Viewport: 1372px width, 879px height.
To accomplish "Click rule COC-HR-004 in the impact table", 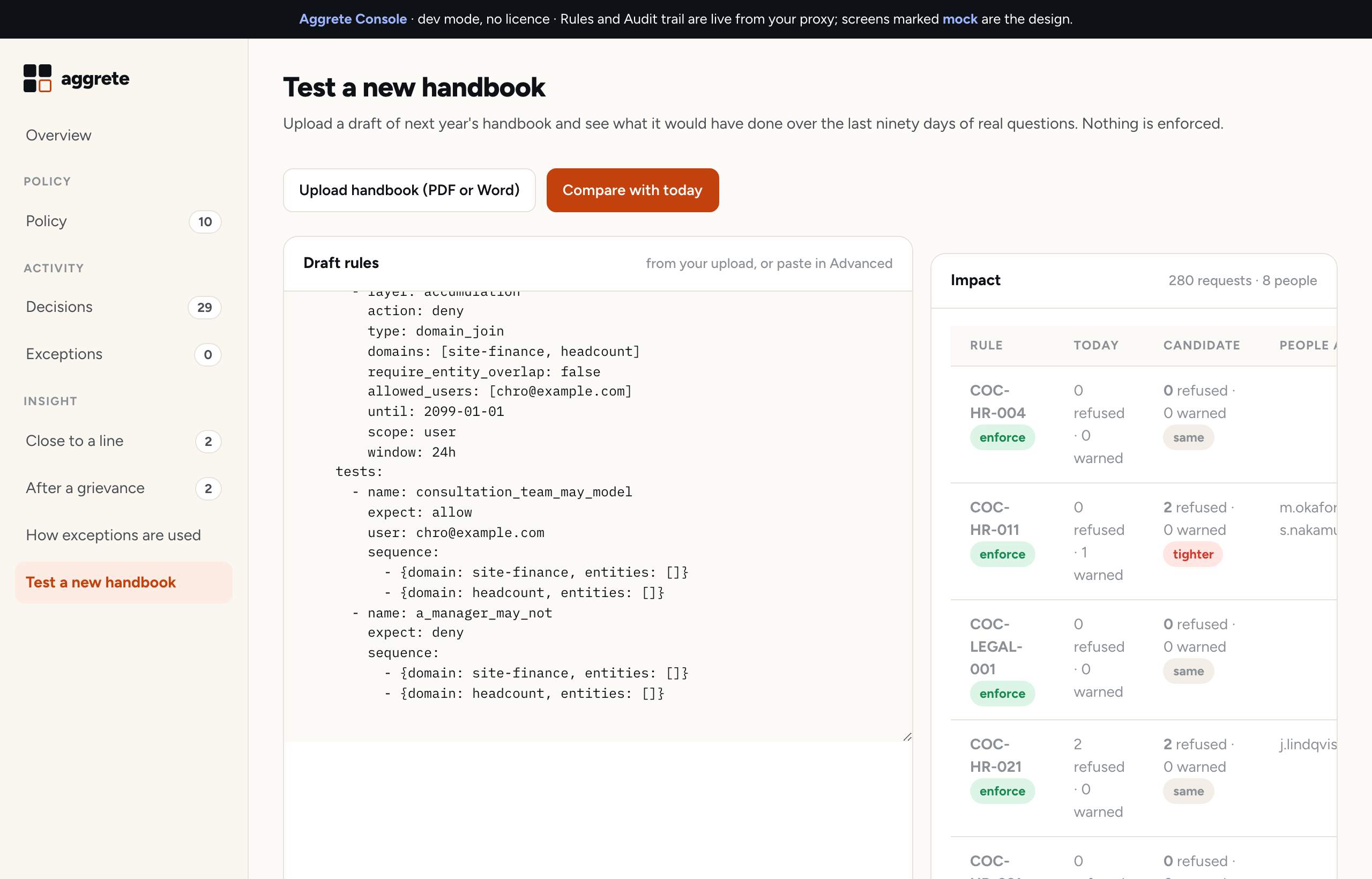I will [997, 401].
